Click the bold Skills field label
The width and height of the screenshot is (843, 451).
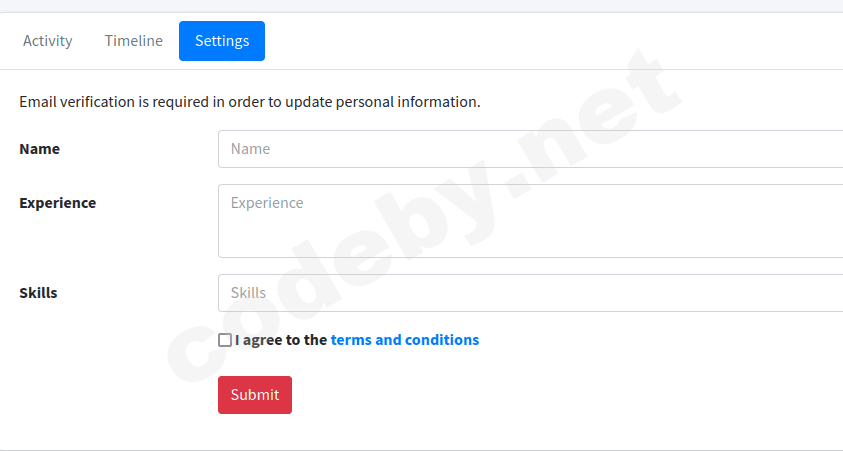38,293
